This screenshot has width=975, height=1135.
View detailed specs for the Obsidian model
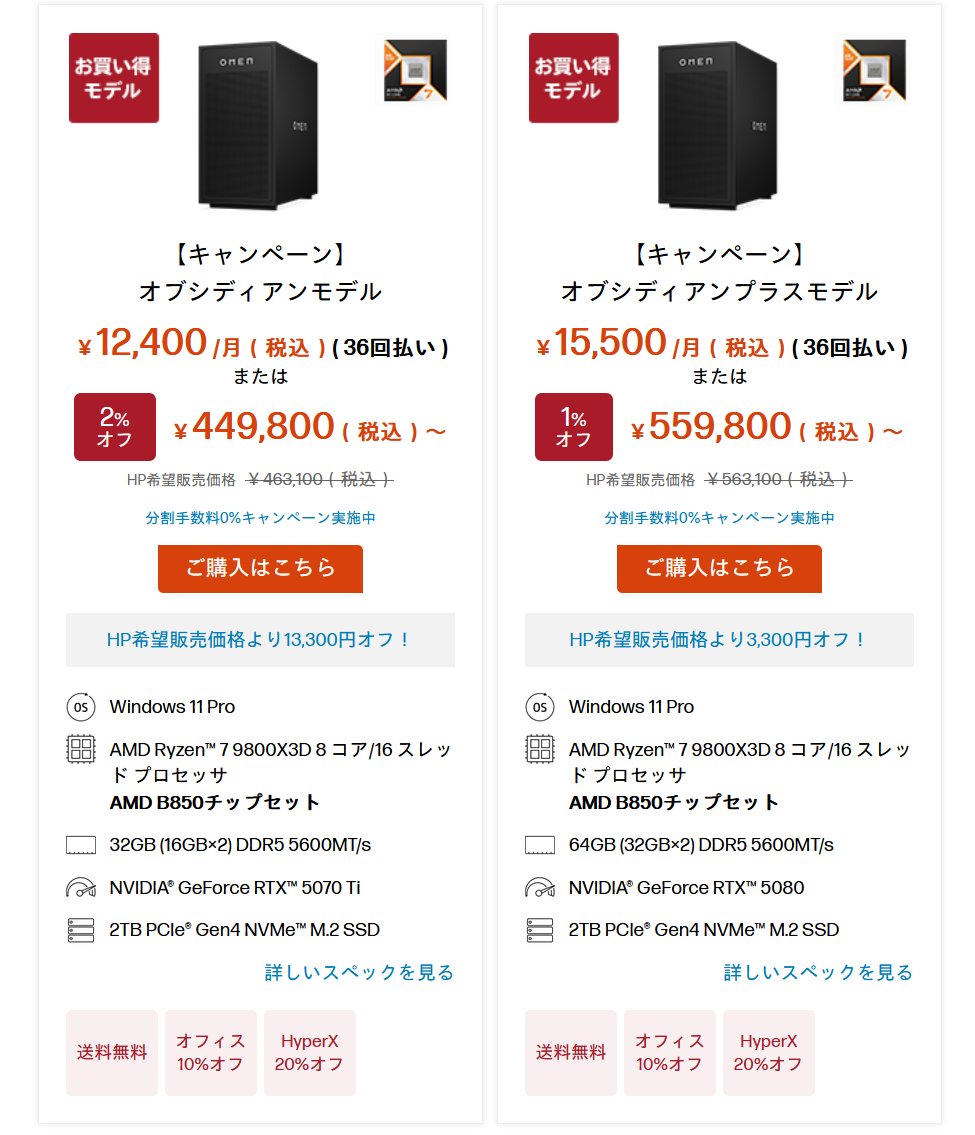click(359, 972)
